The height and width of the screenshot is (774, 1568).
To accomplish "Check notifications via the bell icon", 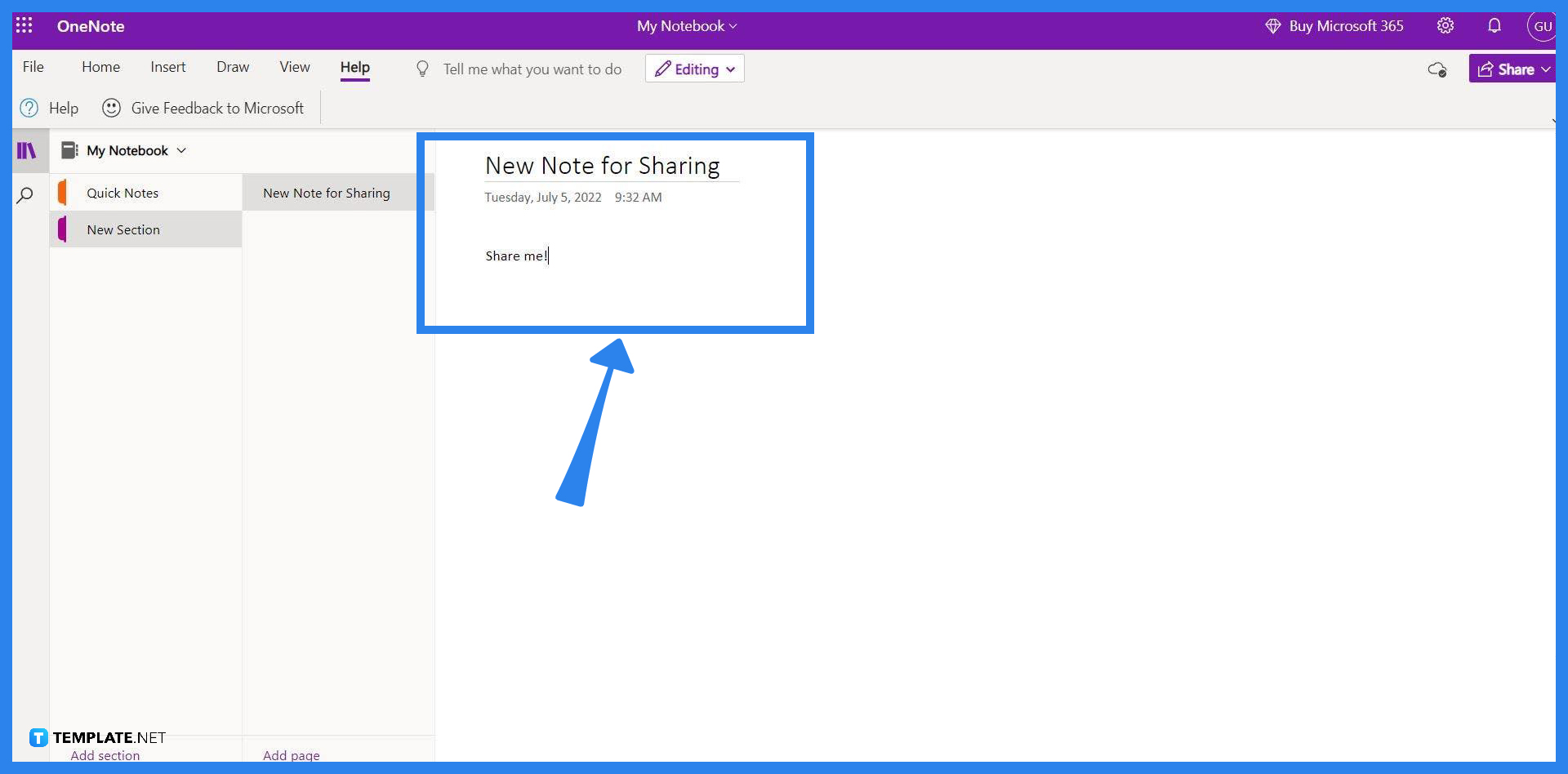I will (1494, 25).
